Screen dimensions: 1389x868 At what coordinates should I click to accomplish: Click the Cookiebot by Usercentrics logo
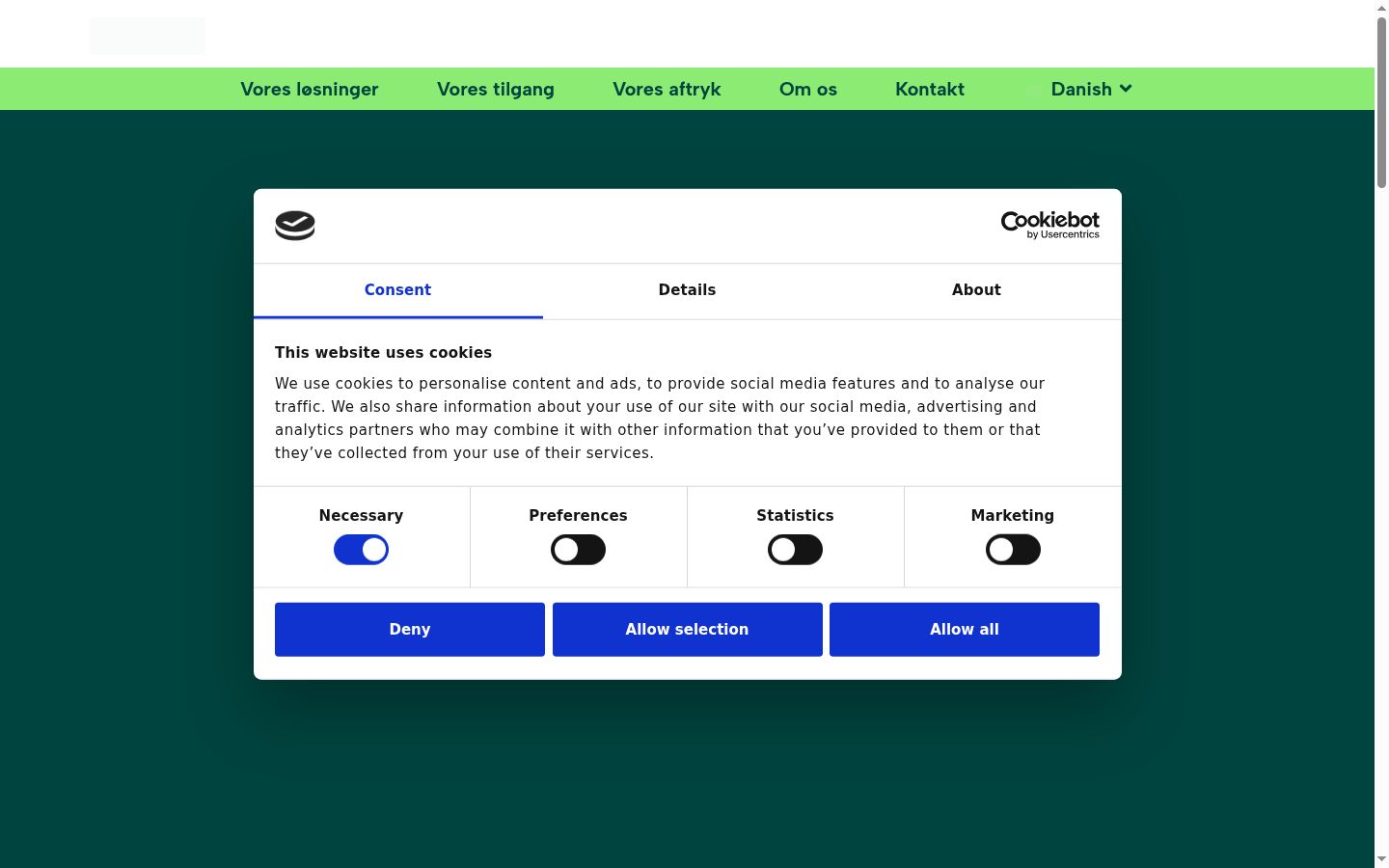tap(1049, 225)
